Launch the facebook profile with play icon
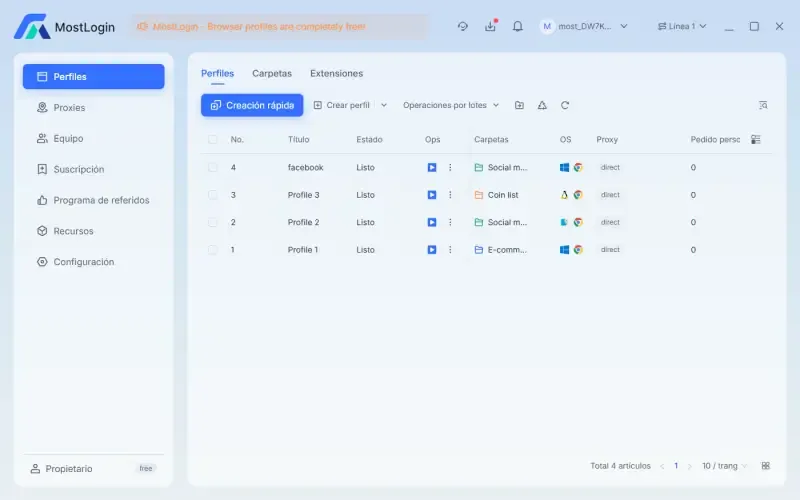800x500 pixels. coord(432,167)
